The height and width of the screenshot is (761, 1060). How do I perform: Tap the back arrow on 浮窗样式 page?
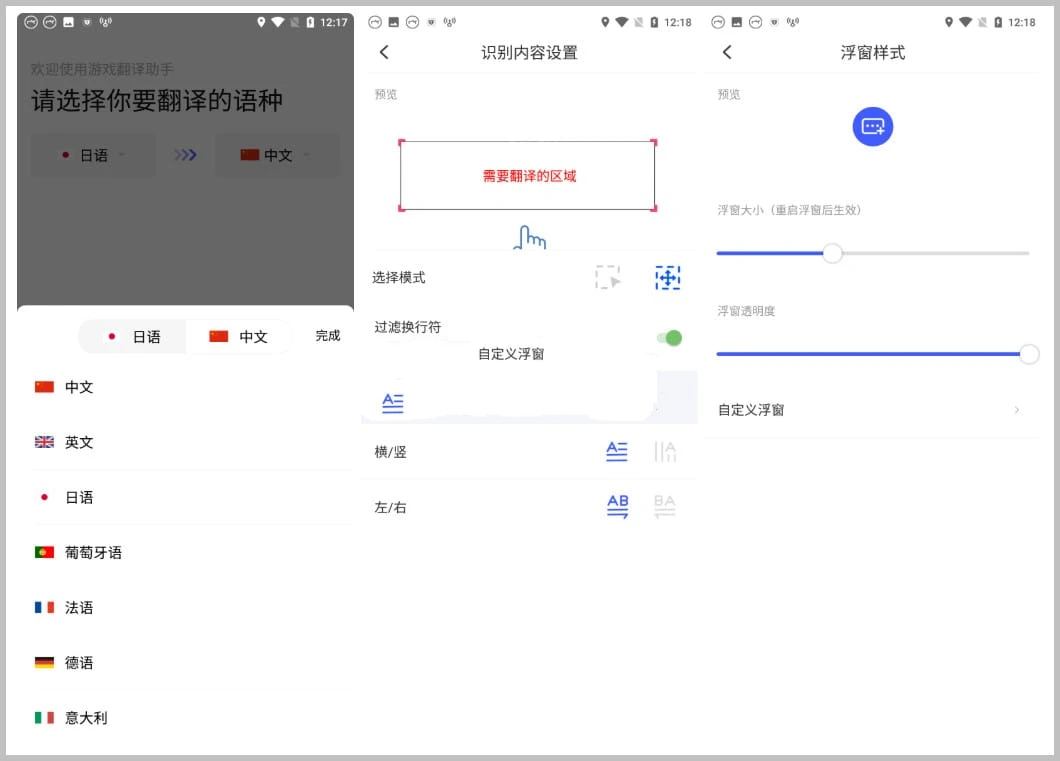click(727, 52)
